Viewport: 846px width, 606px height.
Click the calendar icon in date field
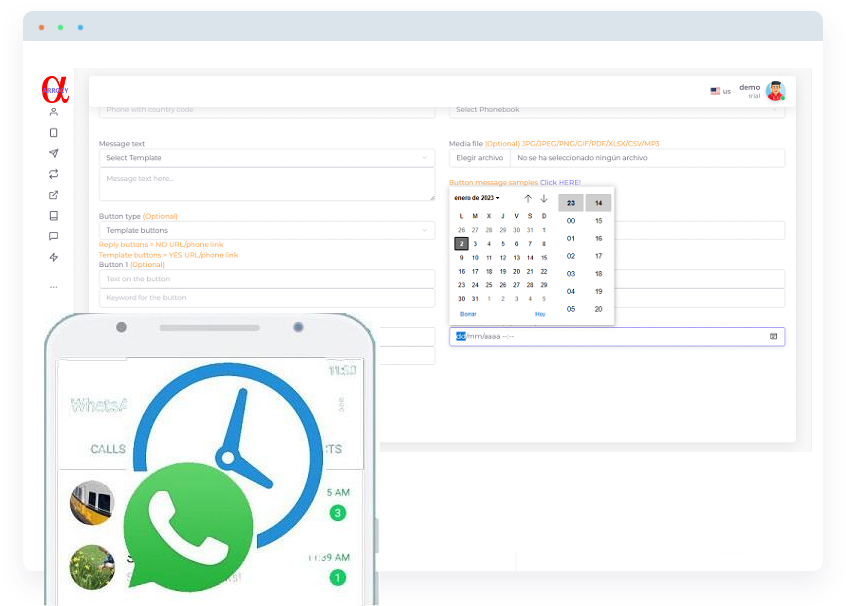click(x=773, y=337)
